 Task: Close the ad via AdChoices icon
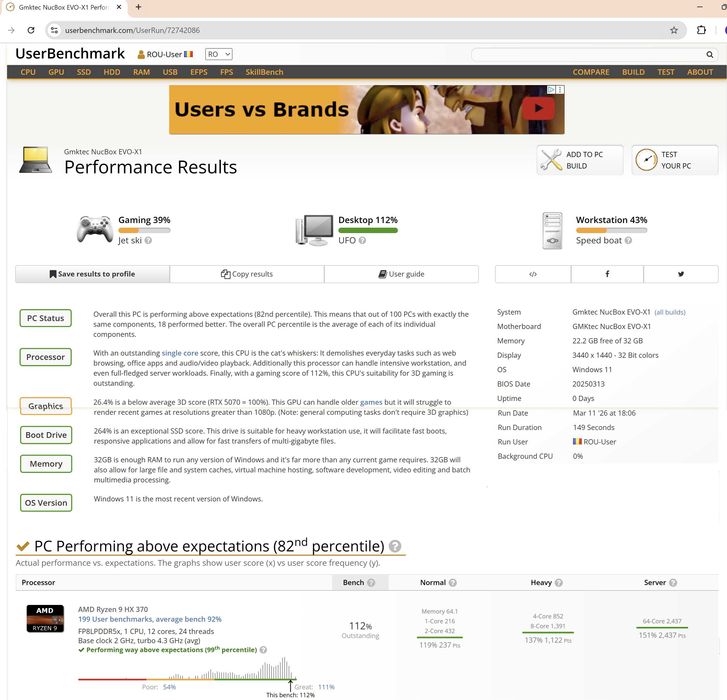(x=551, y=89)
